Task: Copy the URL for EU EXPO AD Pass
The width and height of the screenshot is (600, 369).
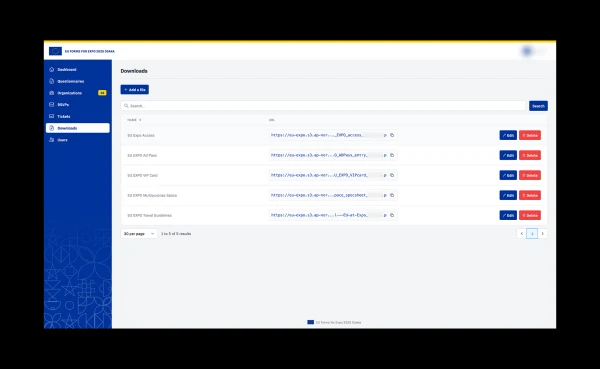Action: [x=392, y=155]
